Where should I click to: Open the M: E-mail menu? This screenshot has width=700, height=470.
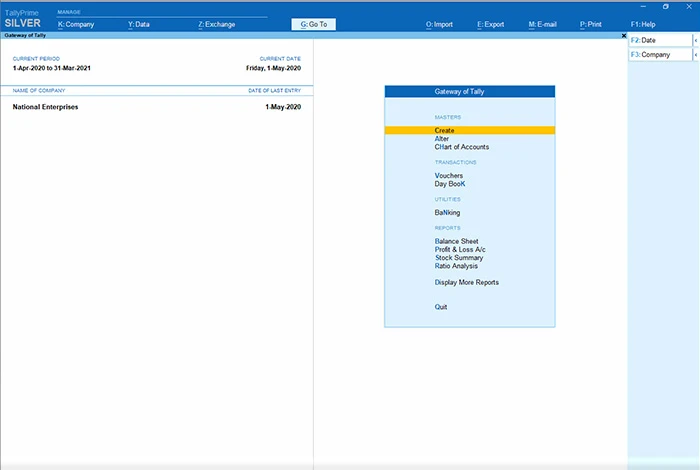click(542, 25)
